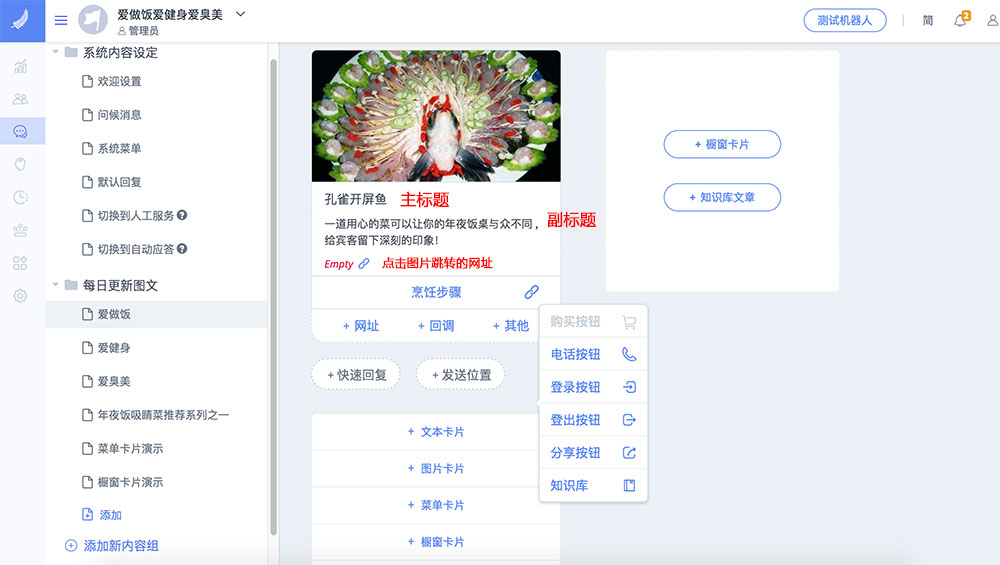Click the peacock fish dish image
This screenshot has height=565, width=1000.
pyautogui.click(x=436, y=116)
